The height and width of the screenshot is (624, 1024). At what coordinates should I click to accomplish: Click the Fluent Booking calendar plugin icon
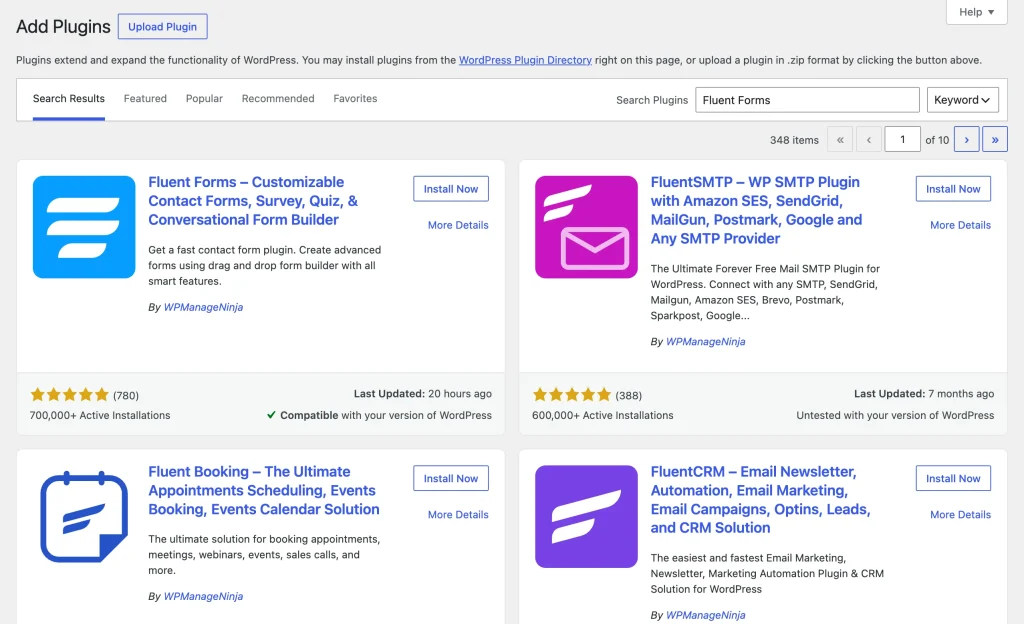point(84,516)
